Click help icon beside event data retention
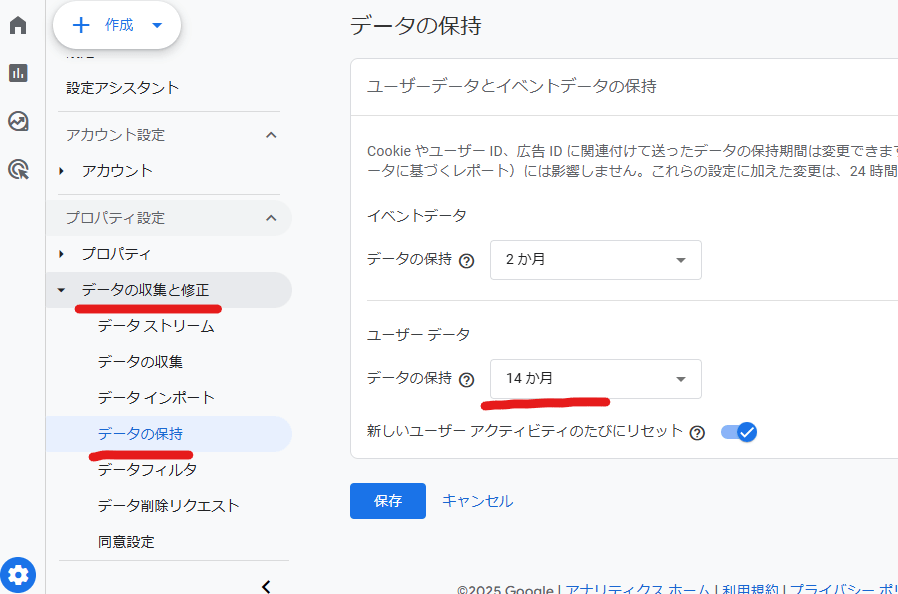Screen dimensions: 898x594 pos(466,261)
